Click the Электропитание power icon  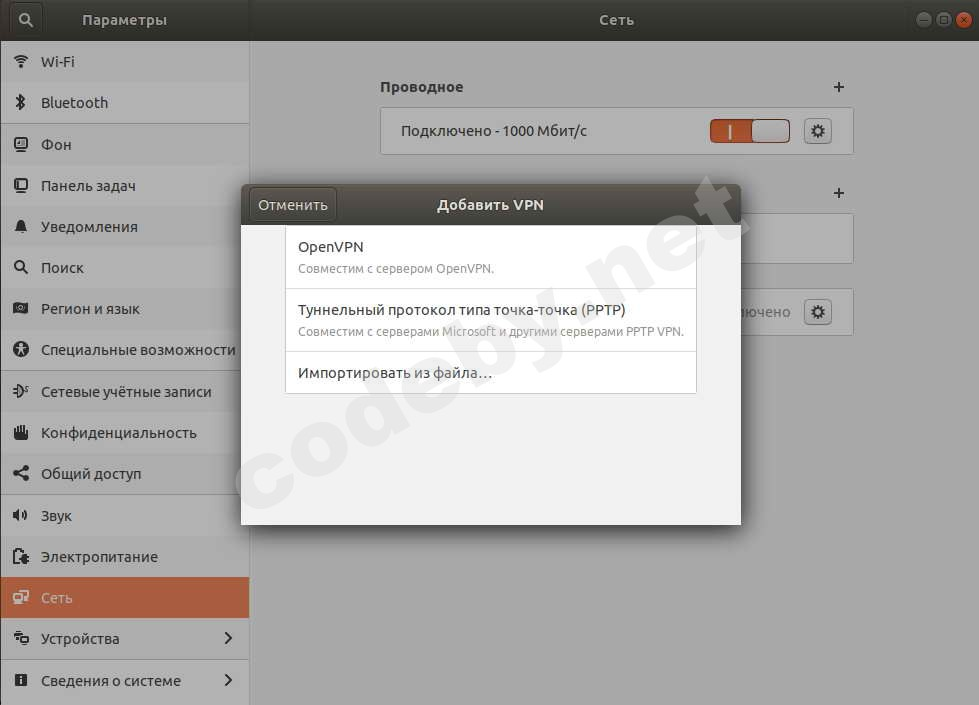tap(21, 556)
